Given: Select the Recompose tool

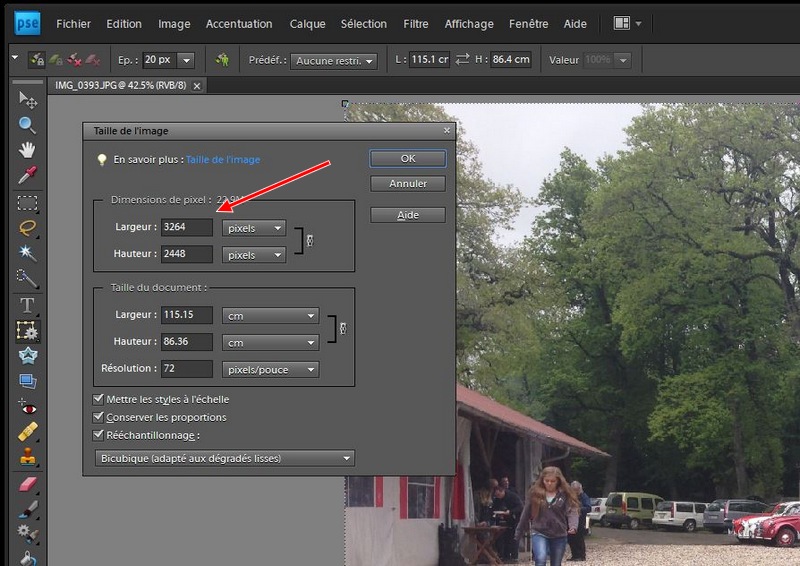Looking at the screenshot, I should coord(27,331).
